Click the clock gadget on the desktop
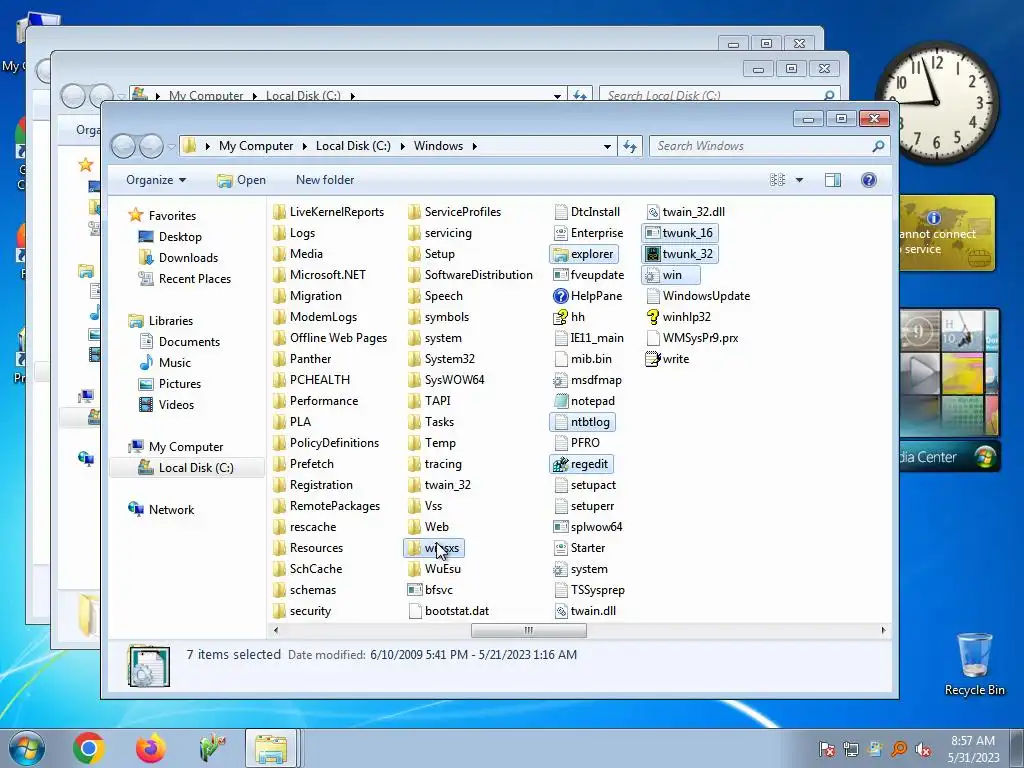 936,103
